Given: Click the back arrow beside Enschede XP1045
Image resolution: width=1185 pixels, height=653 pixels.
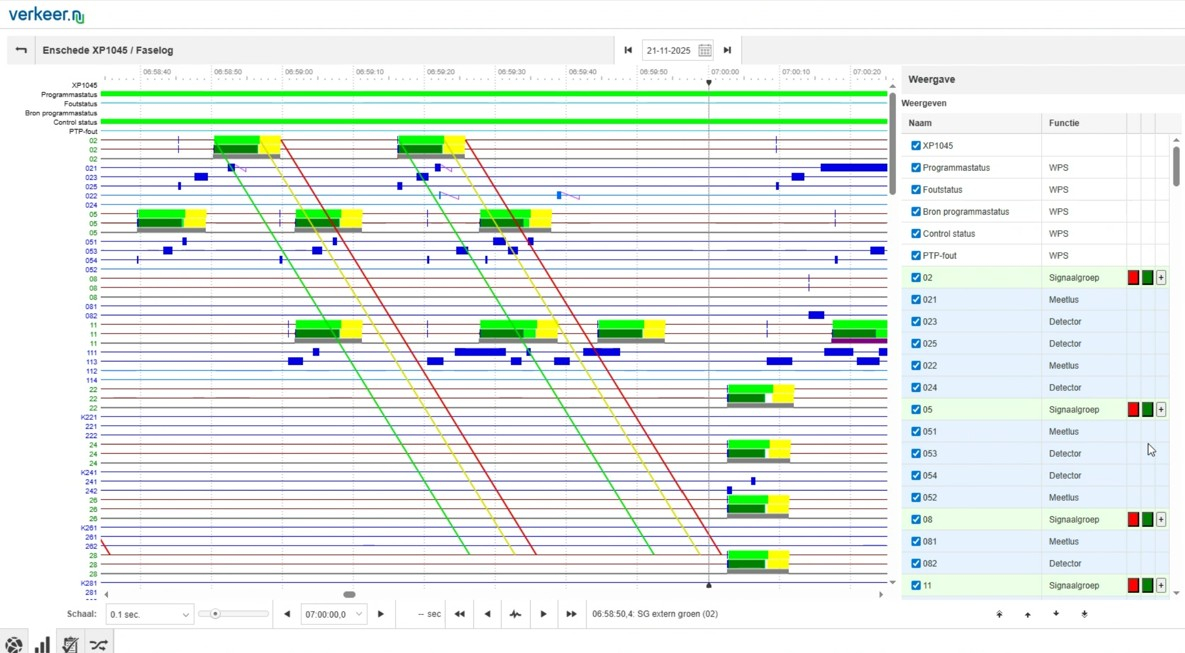Looking at the screenshot, I should coord(21,50).
